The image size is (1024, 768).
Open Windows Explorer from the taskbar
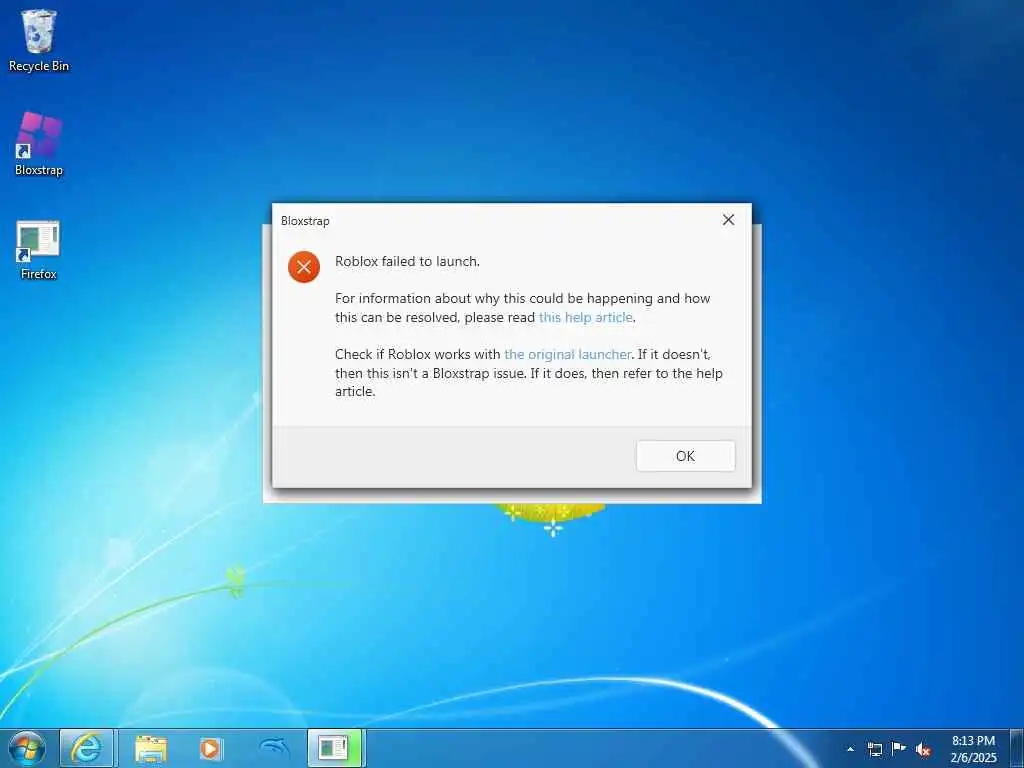coord(151,748)
